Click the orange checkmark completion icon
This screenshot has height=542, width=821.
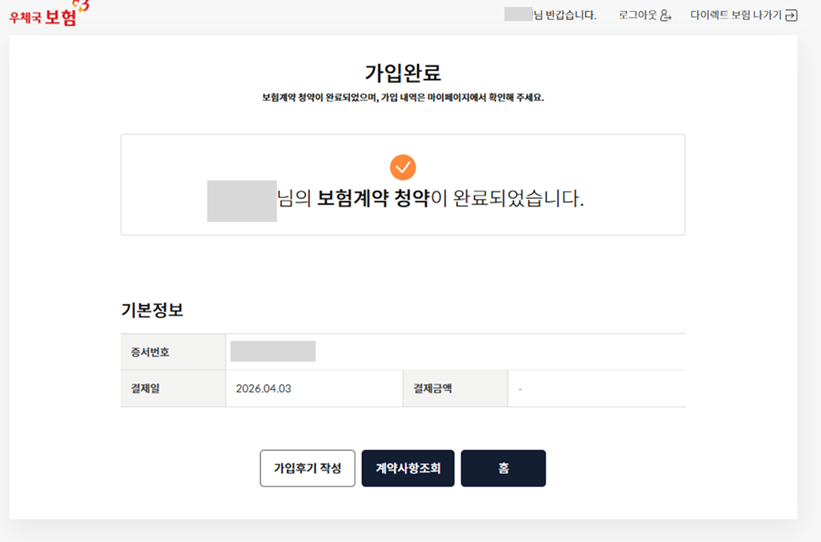[403, 167]
